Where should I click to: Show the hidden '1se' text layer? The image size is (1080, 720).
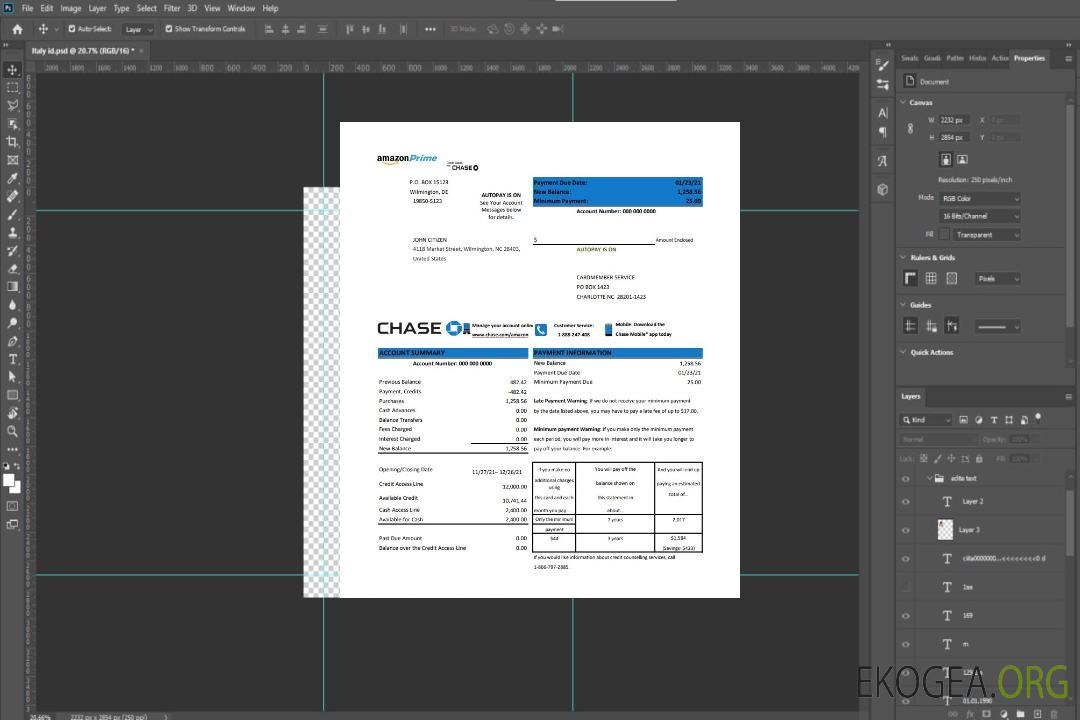coord(906,587)
